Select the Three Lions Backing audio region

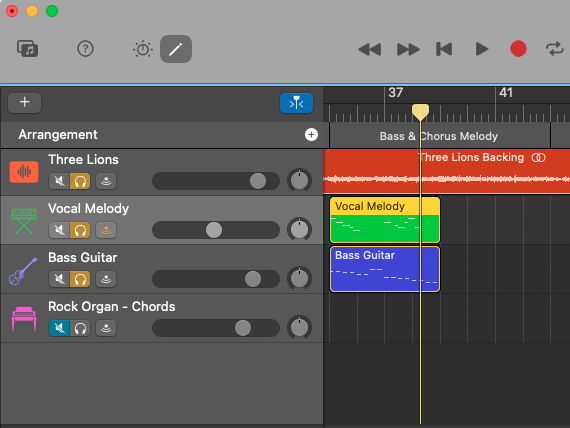[x=446, y=171]
